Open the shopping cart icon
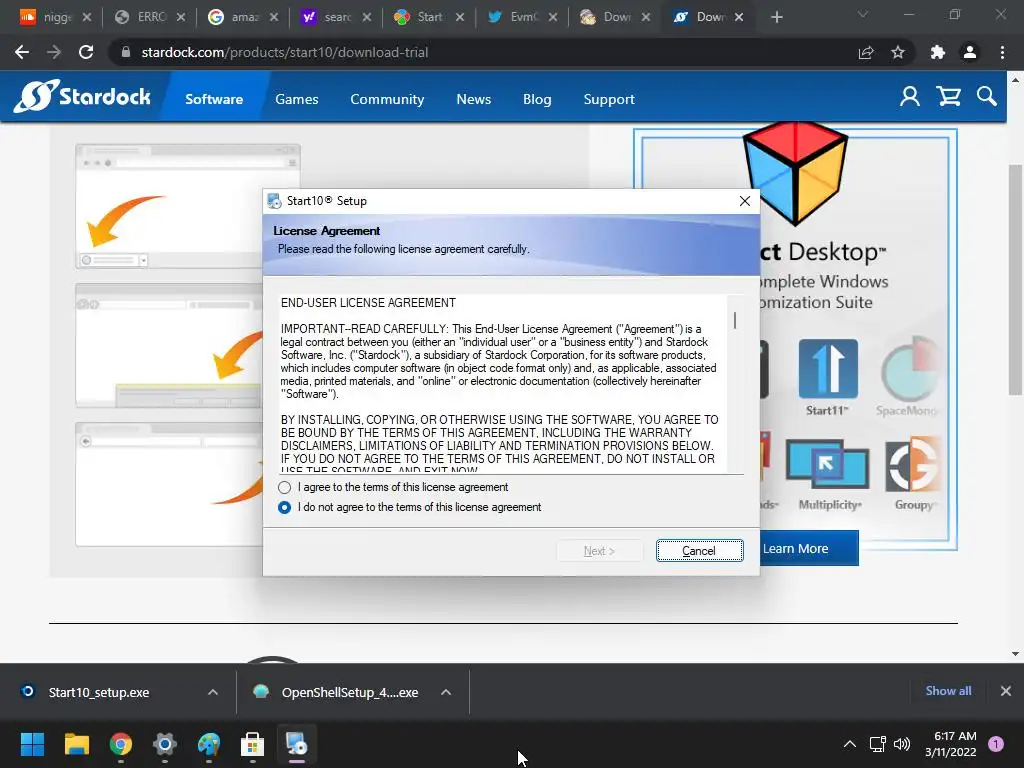This screenshot has height=768, width=1024. (948, 97)
